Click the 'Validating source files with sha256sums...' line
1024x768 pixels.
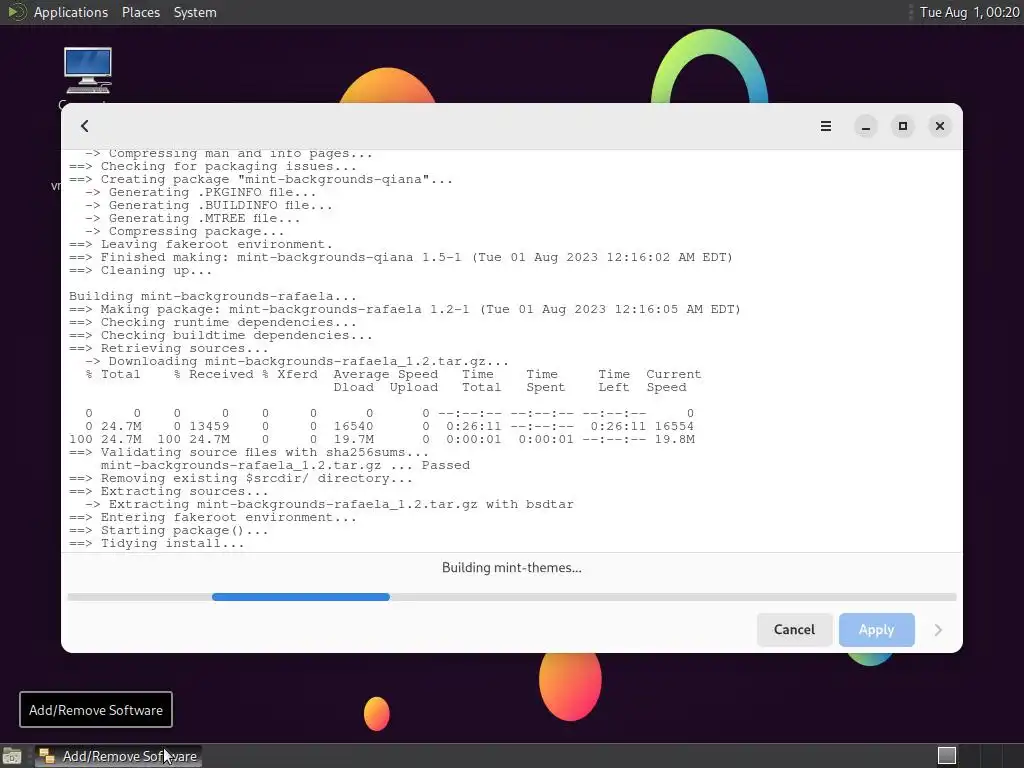[249, 453]
